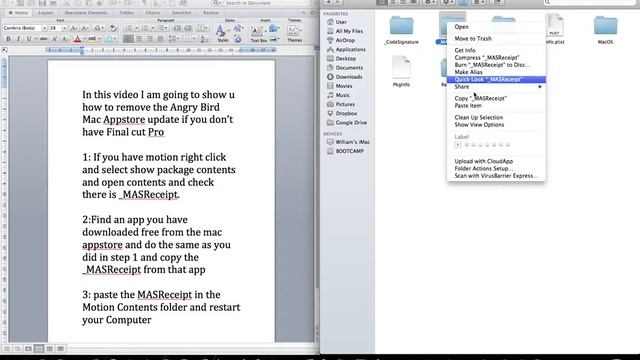Toggle strikethrough formatting in Word ribbon
This screenshot has width=640, height=360.
tap(43, 39)
